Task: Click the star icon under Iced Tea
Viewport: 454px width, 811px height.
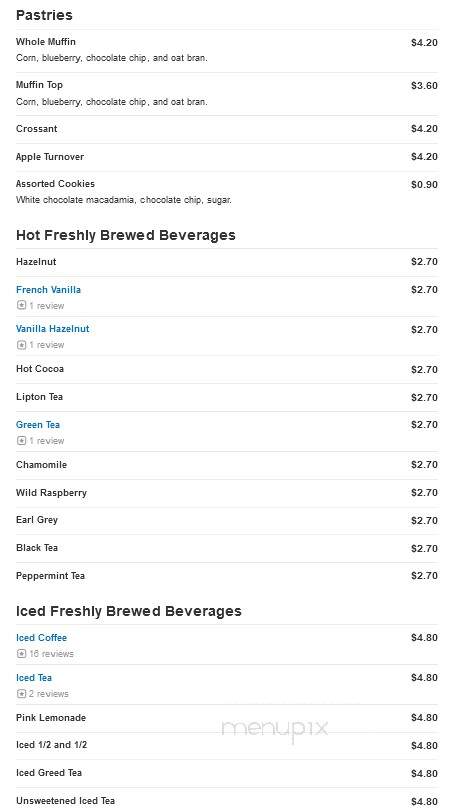Action: coord(21,694)
